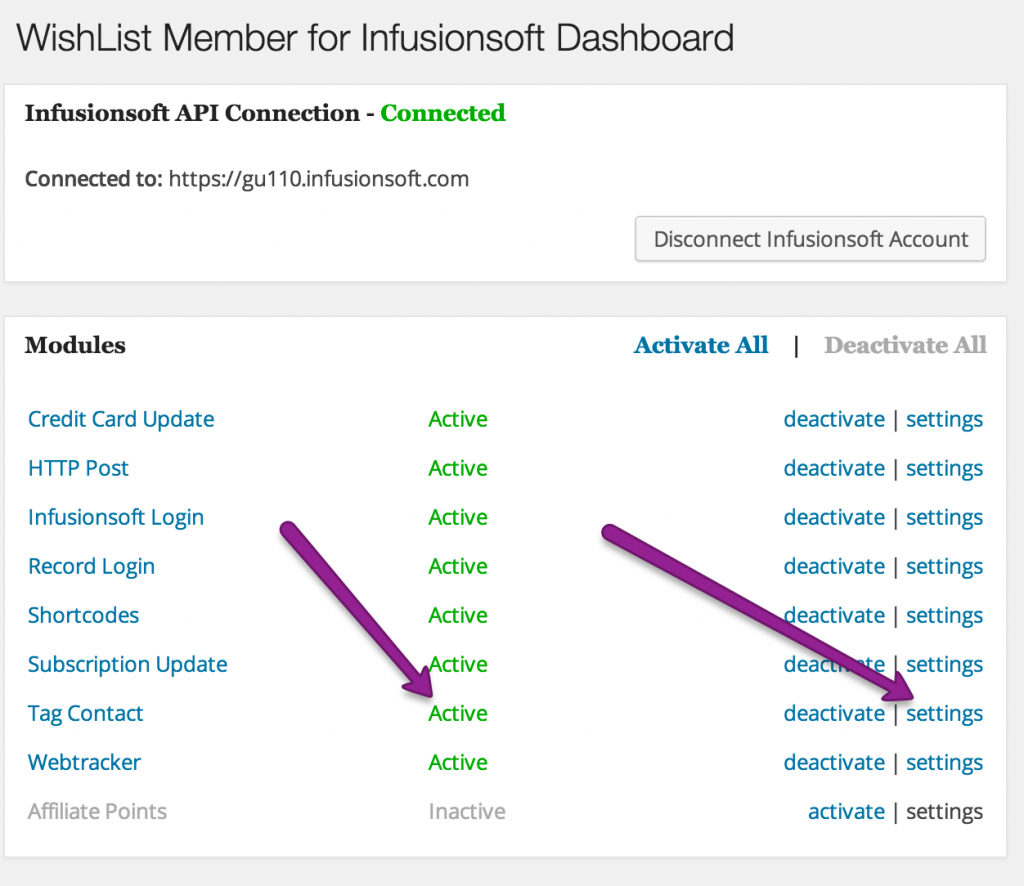Open settings for Subscription Update

(944, 664)
